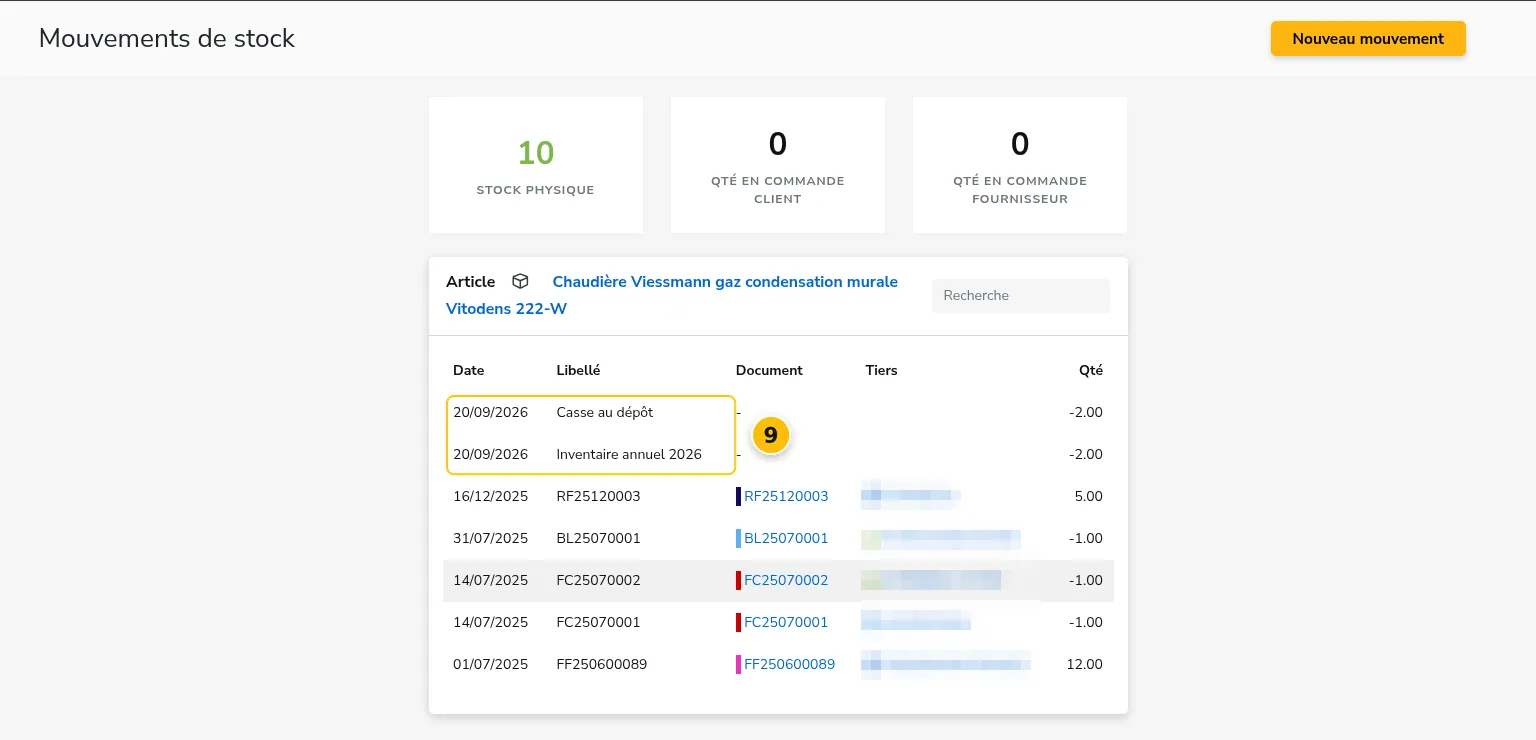Select the Casse au dépôt label
Screen dimensions: 1536x740
(604, 412)
